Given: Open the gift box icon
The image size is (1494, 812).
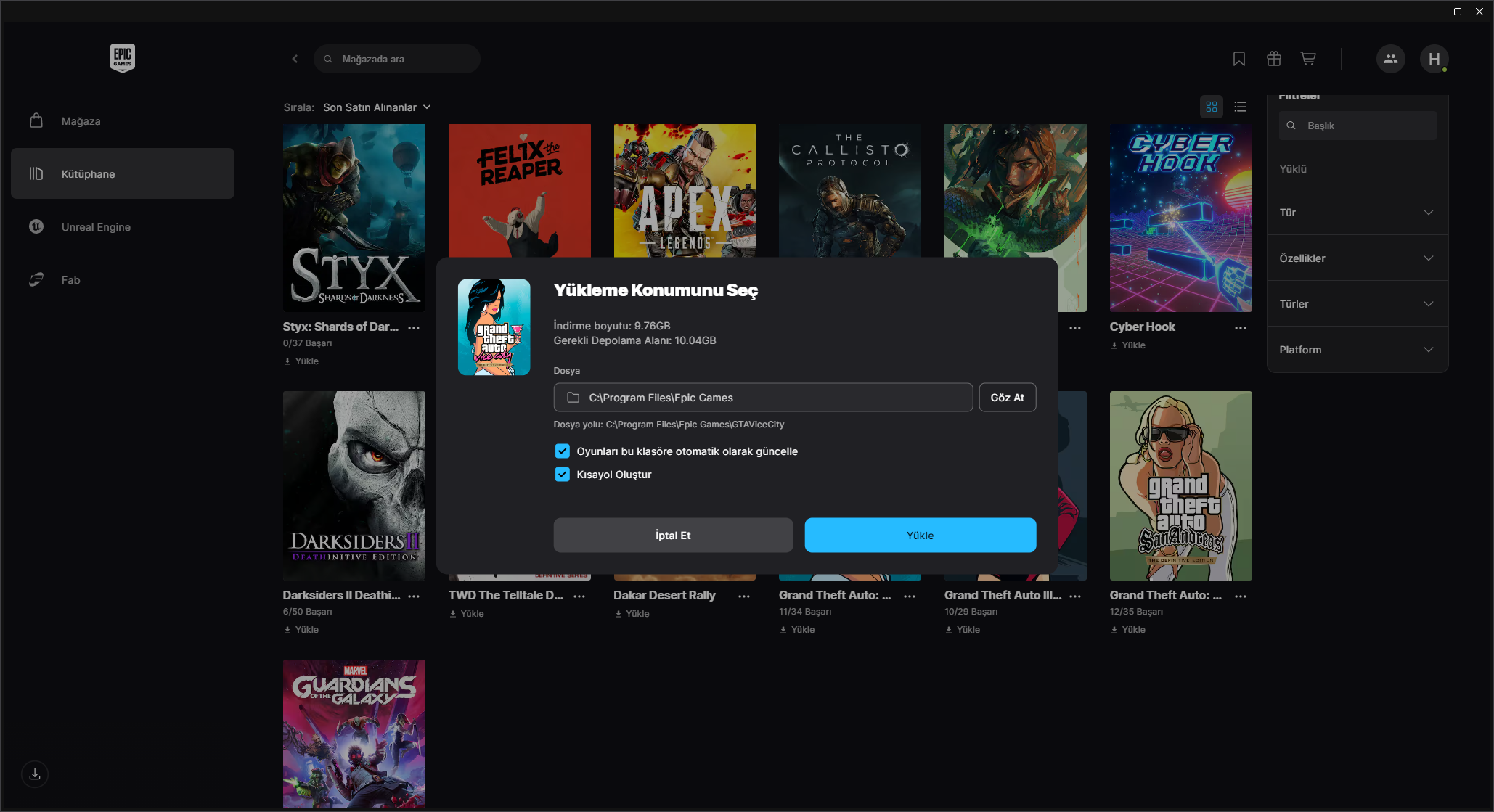Looking at the screenshot, I should click(x=1274, y=59).
